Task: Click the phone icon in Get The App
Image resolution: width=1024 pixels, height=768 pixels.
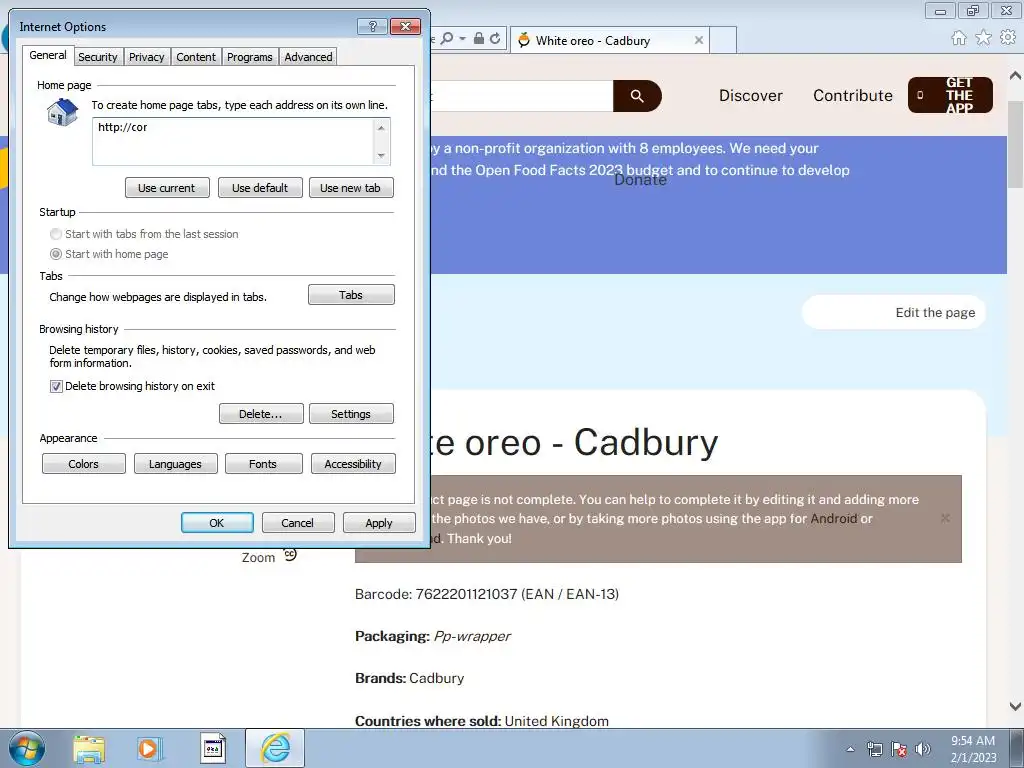Action: 920,95
